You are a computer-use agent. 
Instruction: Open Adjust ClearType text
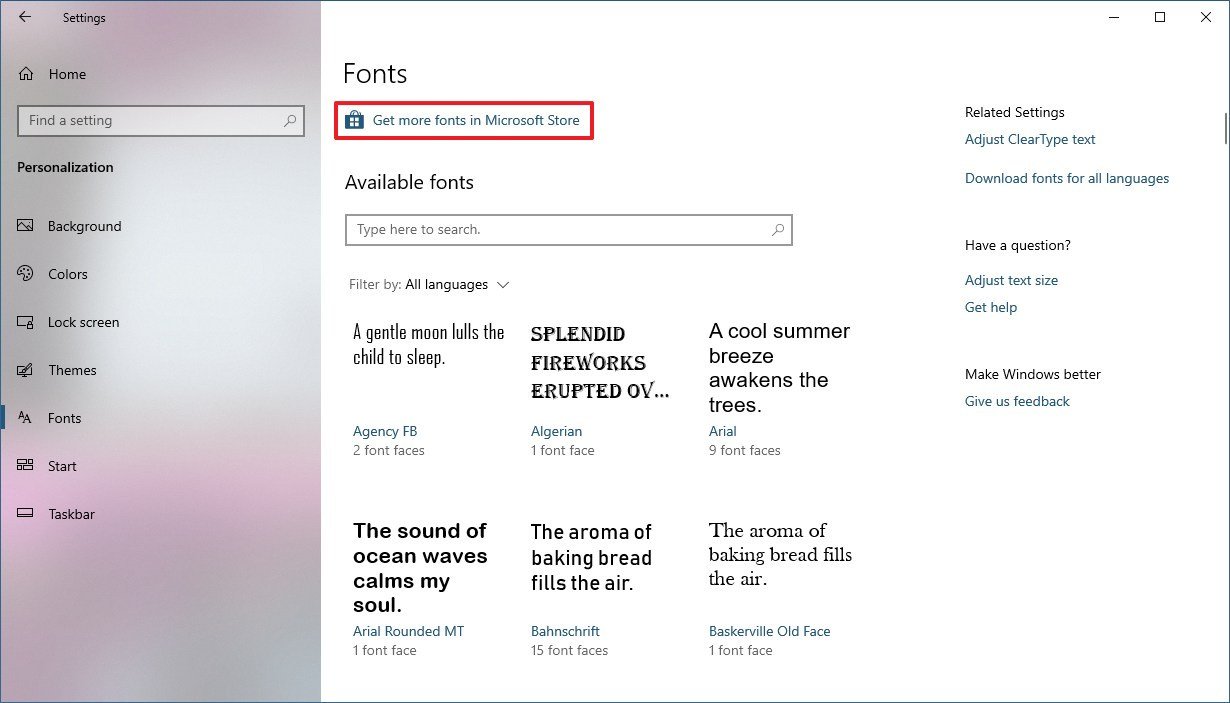point(1030,139)
